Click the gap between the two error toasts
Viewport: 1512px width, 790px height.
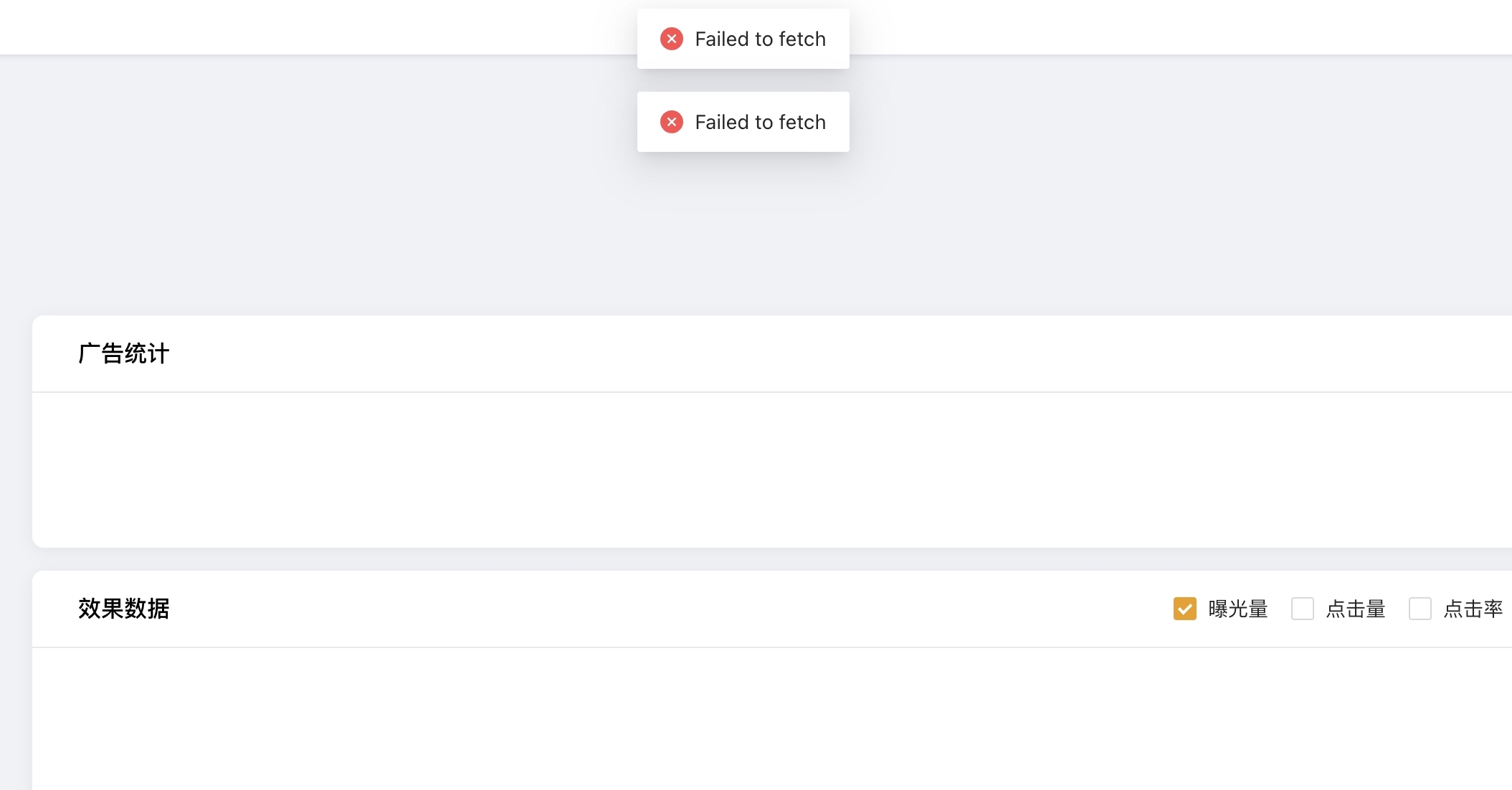743,80
